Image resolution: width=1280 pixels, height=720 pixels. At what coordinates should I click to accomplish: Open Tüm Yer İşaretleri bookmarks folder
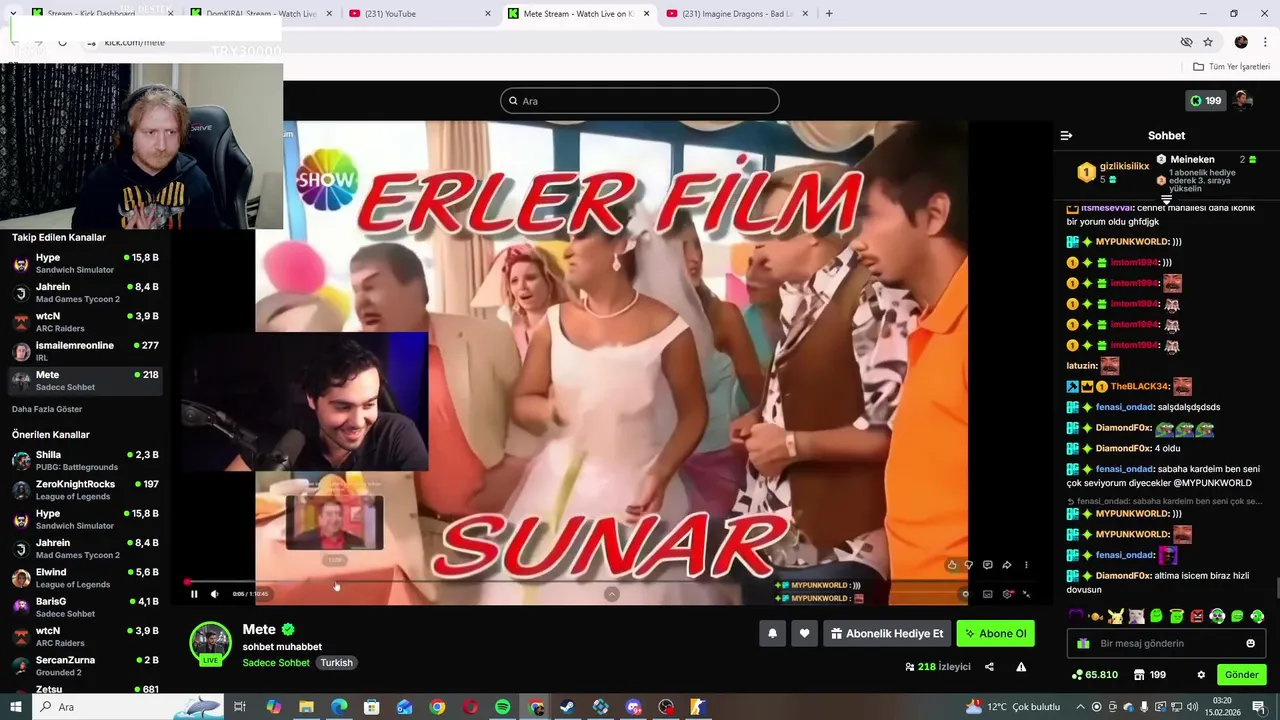click(1232, 67)
